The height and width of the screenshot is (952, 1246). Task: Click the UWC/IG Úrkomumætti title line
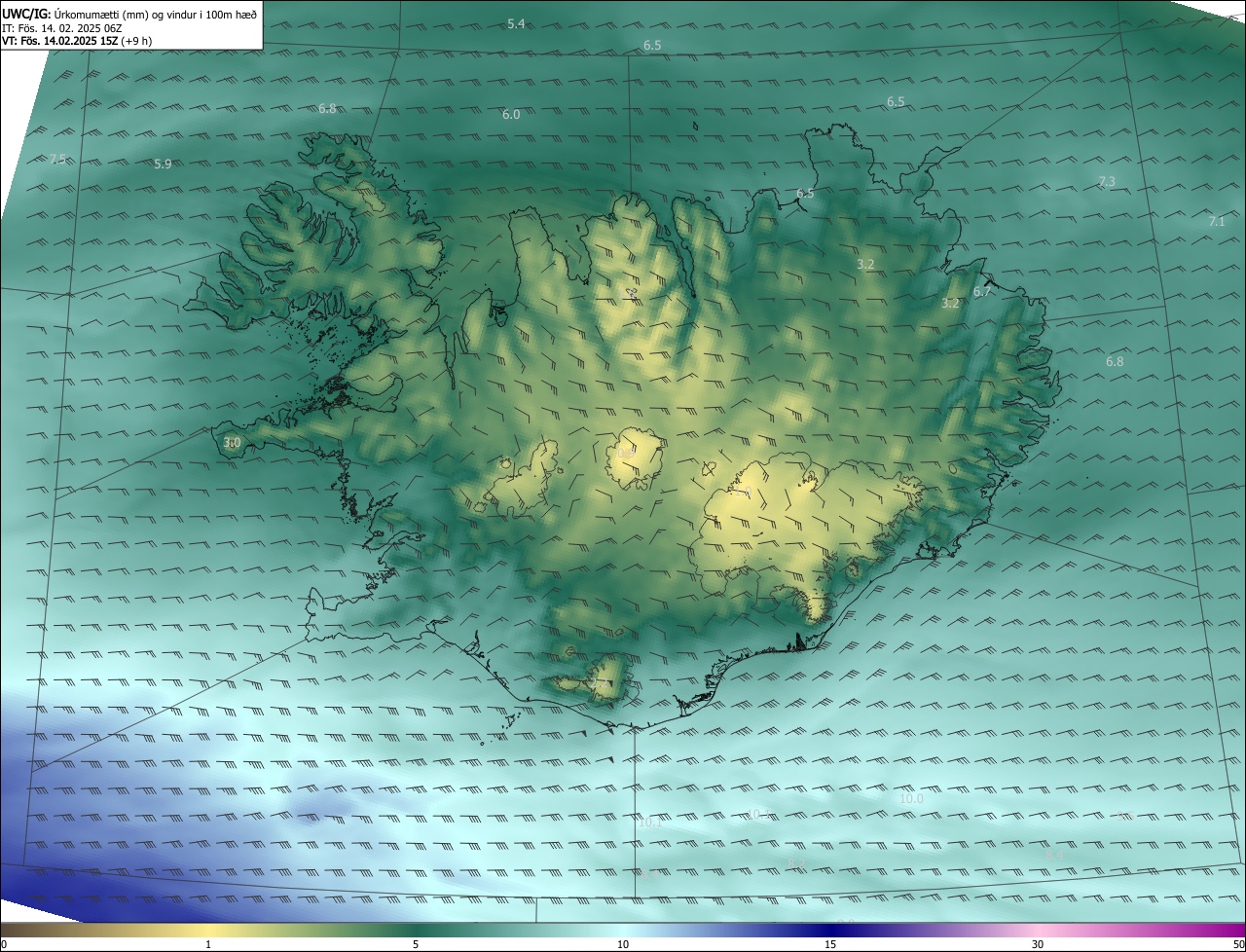(x=130, y=14)
